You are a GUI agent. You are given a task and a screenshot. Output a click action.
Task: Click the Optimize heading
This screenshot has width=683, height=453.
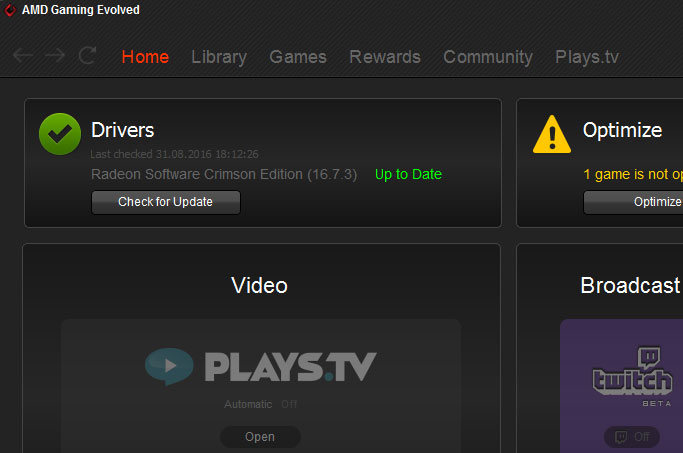622,130
